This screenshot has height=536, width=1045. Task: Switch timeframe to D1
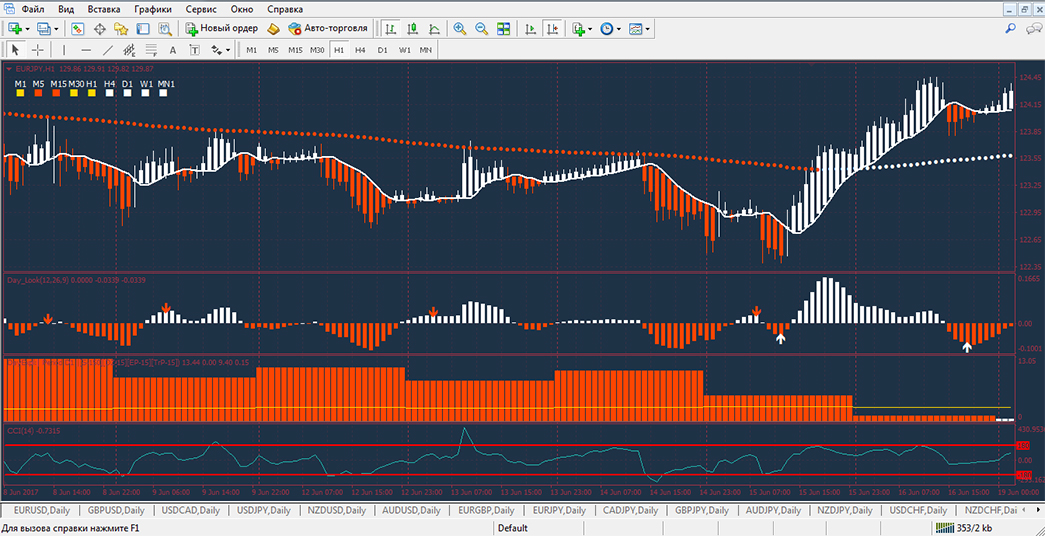[x=382, y=50]
